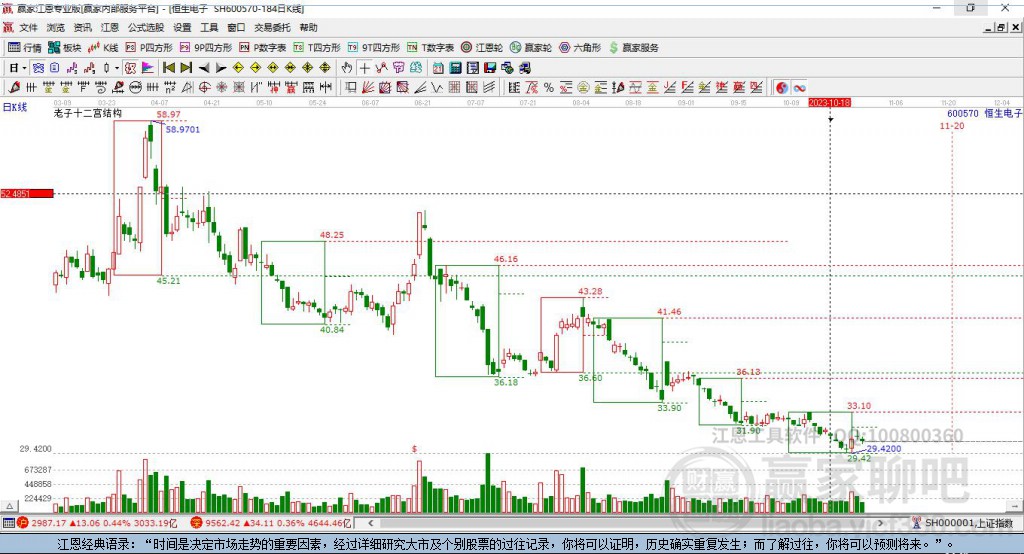Click the 29.4200 blue price label
This screenshot has width=1024, height=554.
(884, 449)
